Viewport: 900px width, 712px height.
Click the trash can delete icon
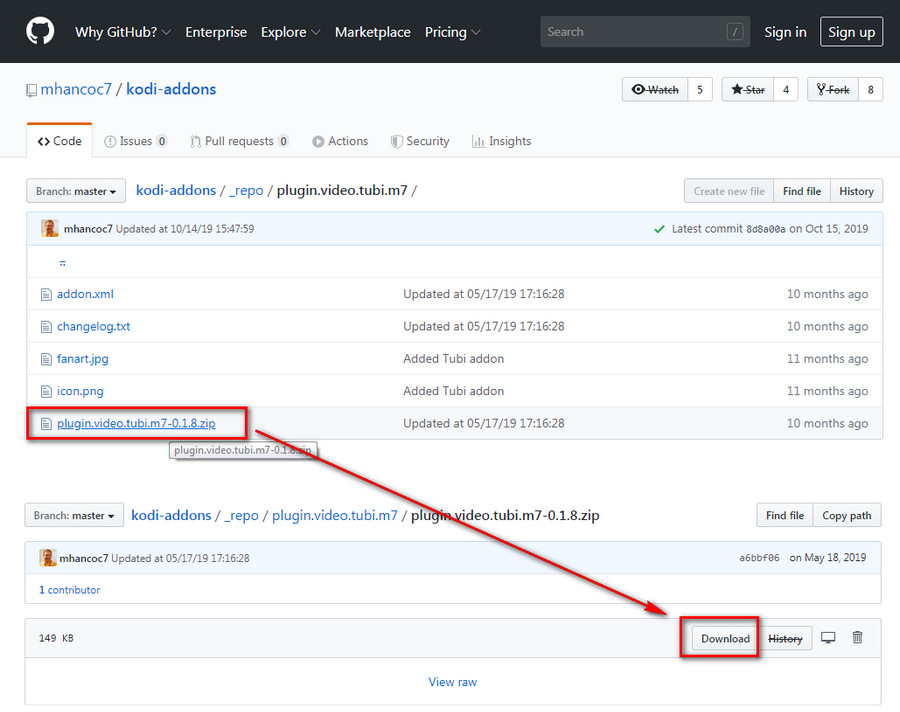click(857, 637)
